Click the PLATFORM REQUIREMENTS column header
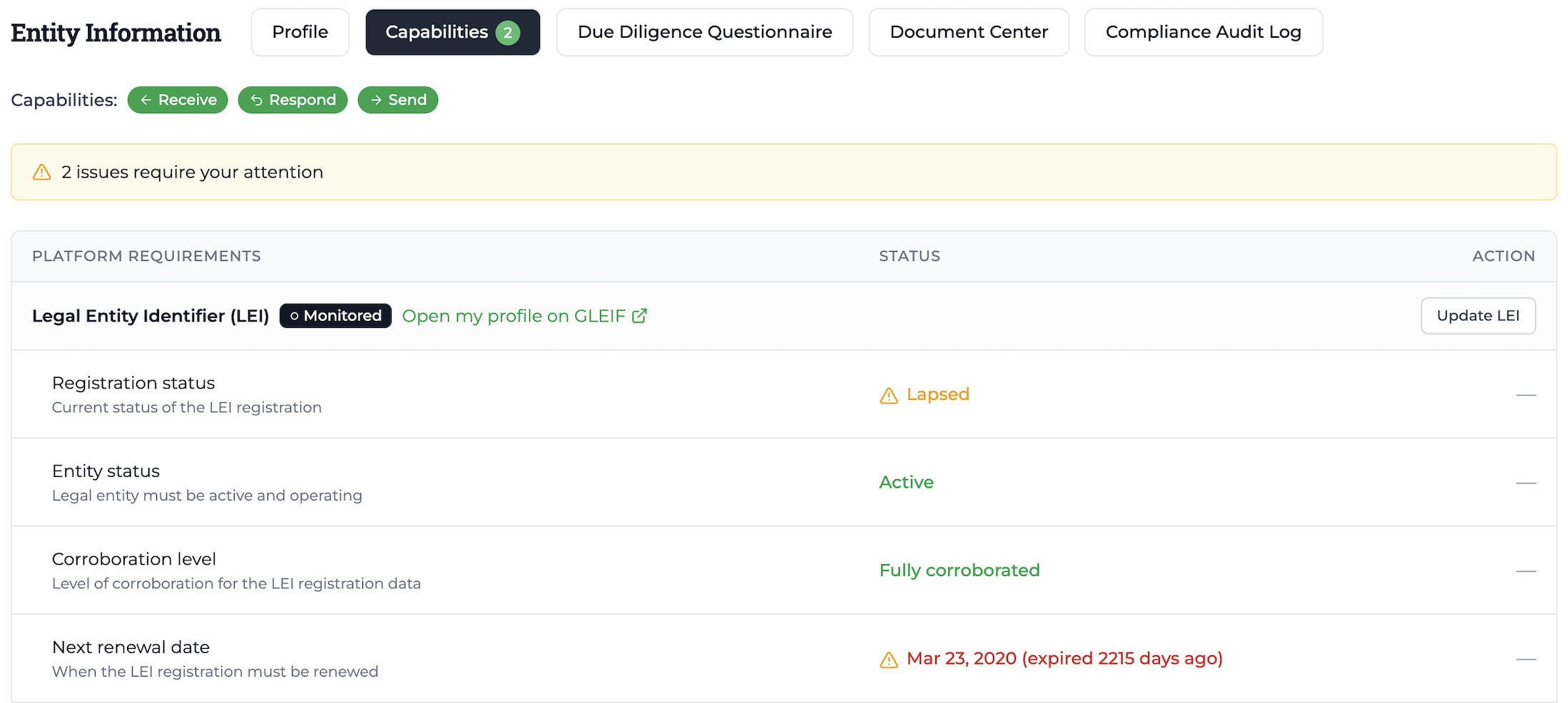Viewport: 1568px width, 703px height. tap(146, 256)
